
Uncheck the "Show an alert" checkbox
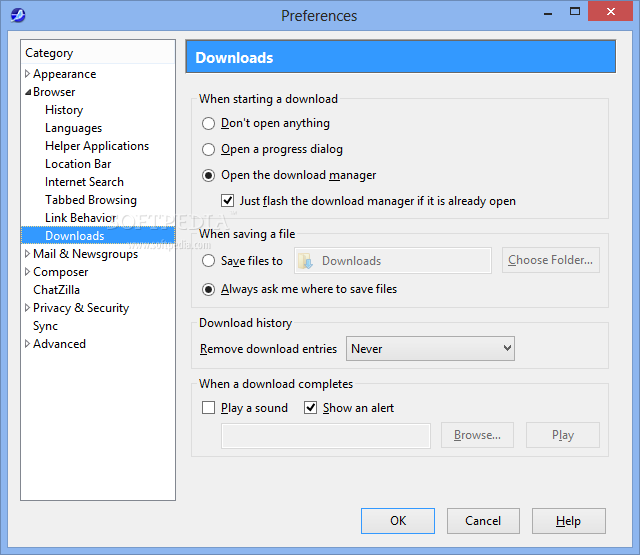coord(310,408)
